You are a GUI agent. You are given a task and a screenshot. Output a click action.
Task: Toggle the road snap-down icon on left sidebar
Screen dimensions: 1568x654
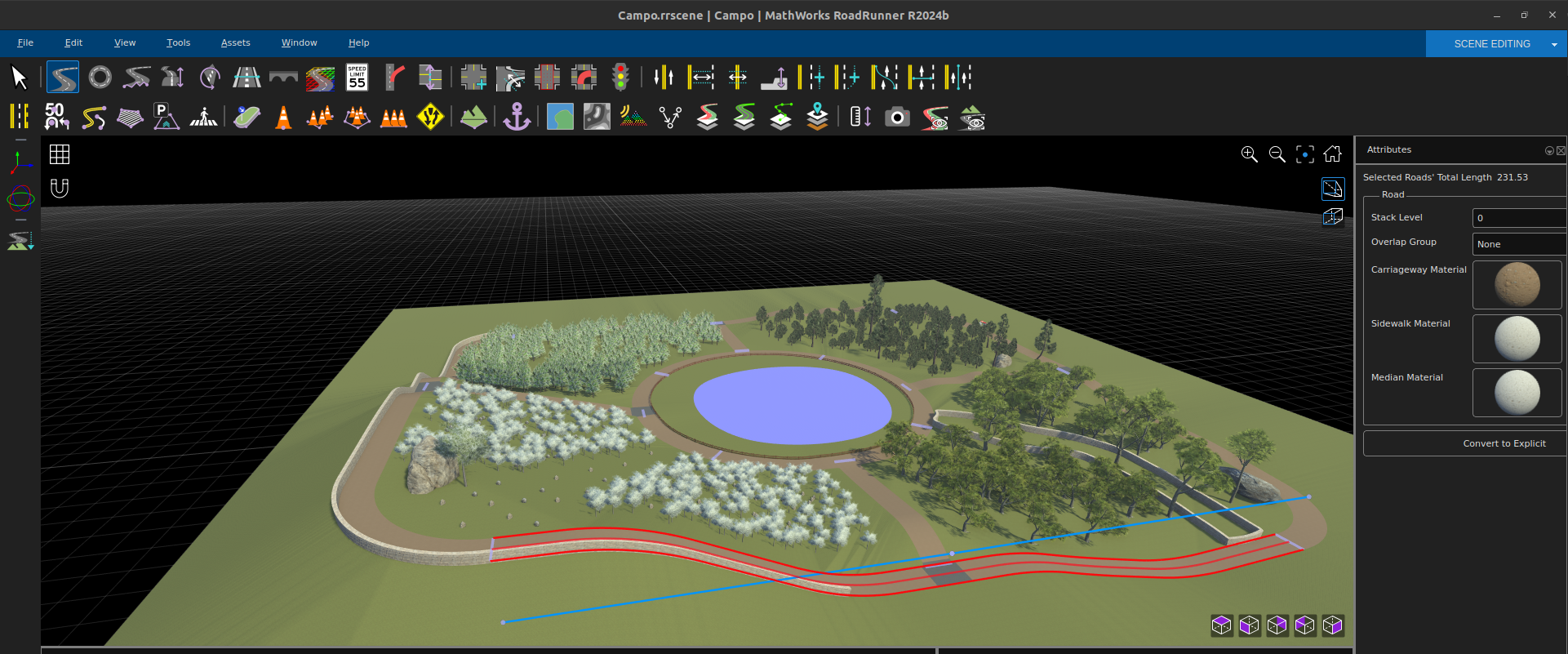[x=20, y=240]
